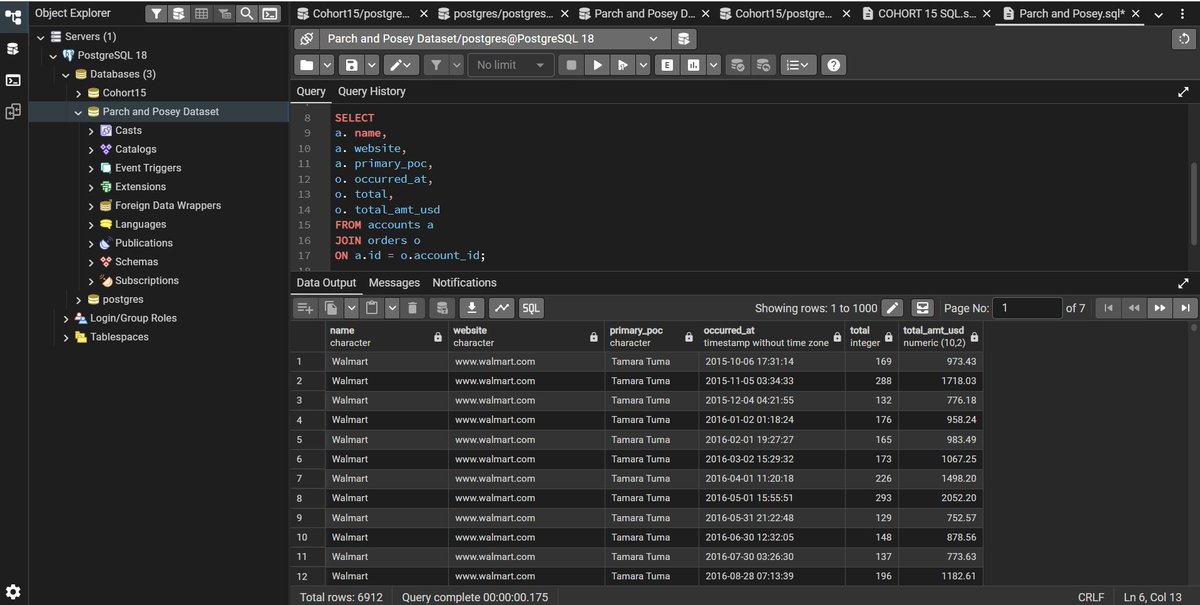This screenshot has width=1200, height=605.
Task: Click new query tool icon beside connection dropdown
Action: point(683,38)
